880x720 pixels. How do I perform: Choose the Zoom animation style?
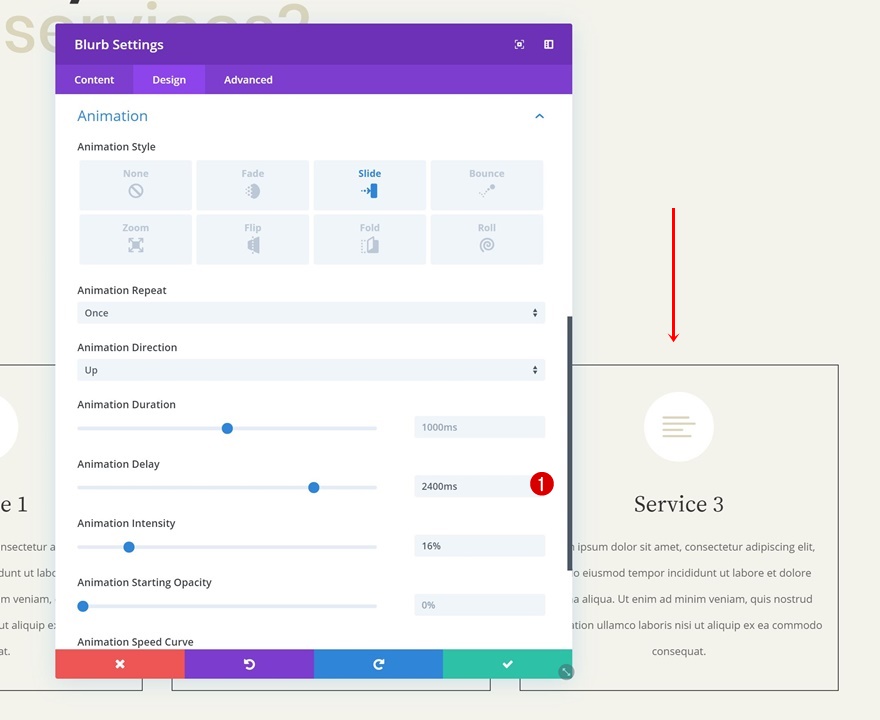click(x=135, y=239)
